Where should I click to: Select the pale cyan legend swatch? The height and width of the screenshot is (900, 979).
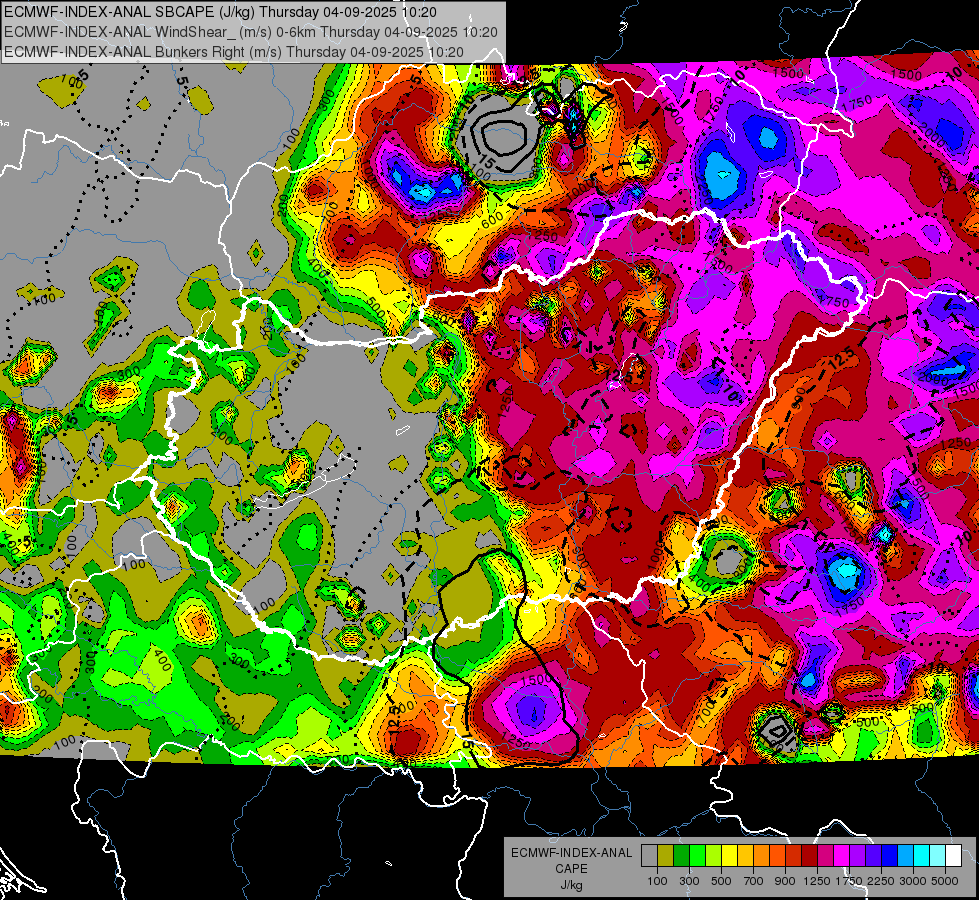938,856
